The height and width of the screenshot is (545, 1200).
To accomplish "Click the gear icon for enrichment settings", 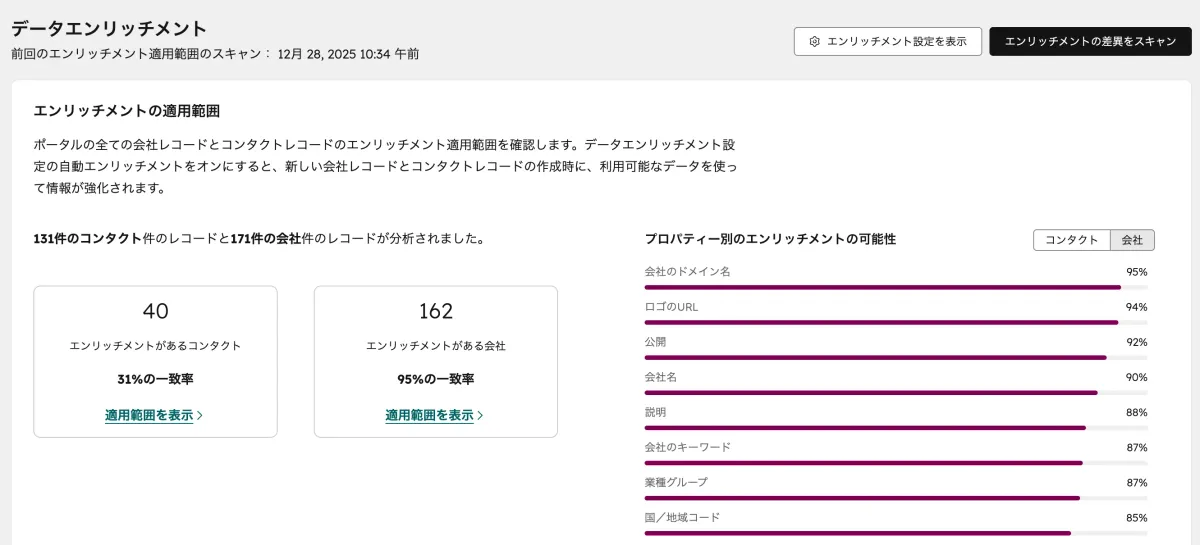I will coord(814,42).
